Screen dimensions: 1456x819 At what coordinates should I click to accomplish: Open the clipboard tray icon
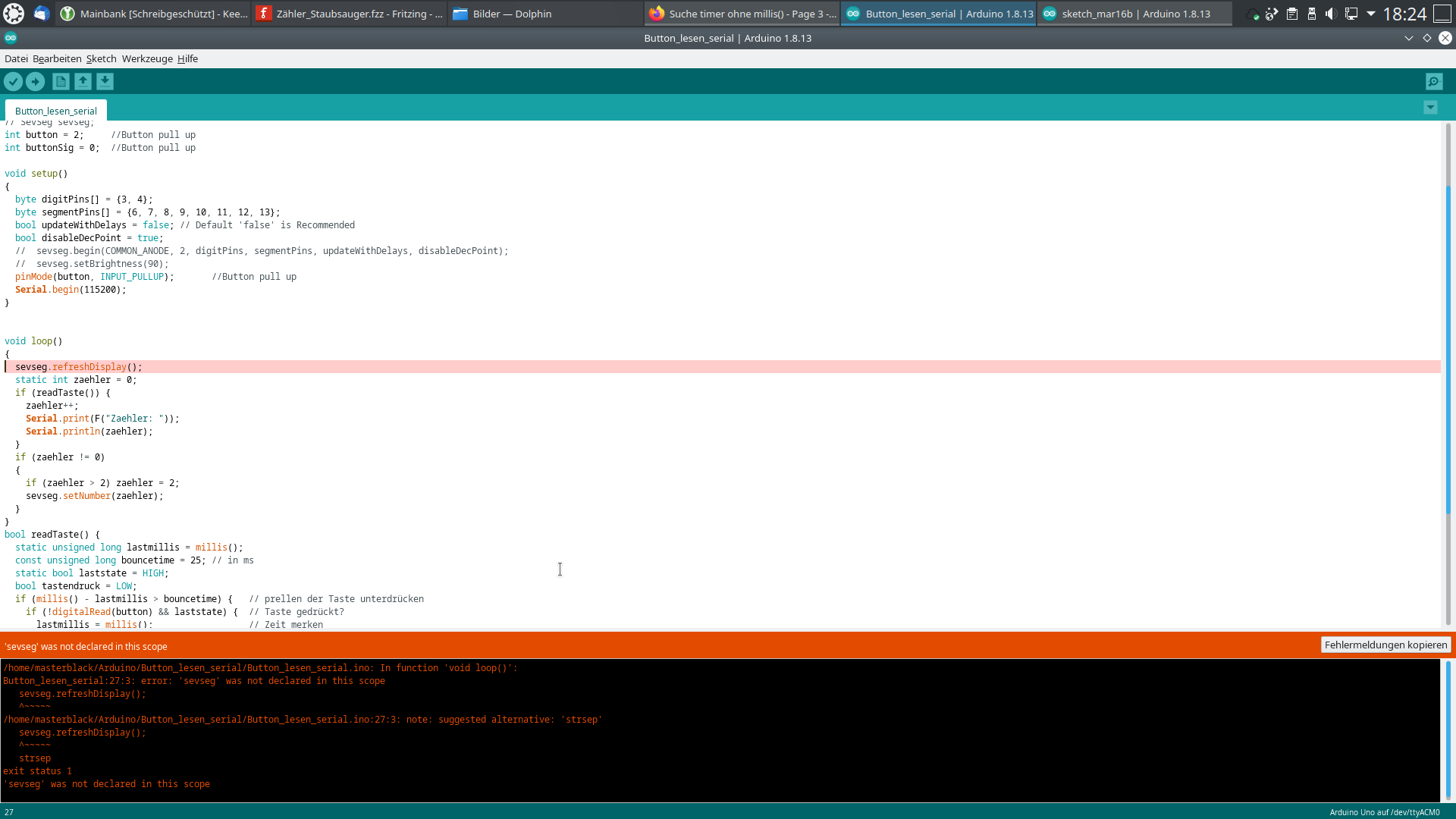click(x=1292, y=14)
